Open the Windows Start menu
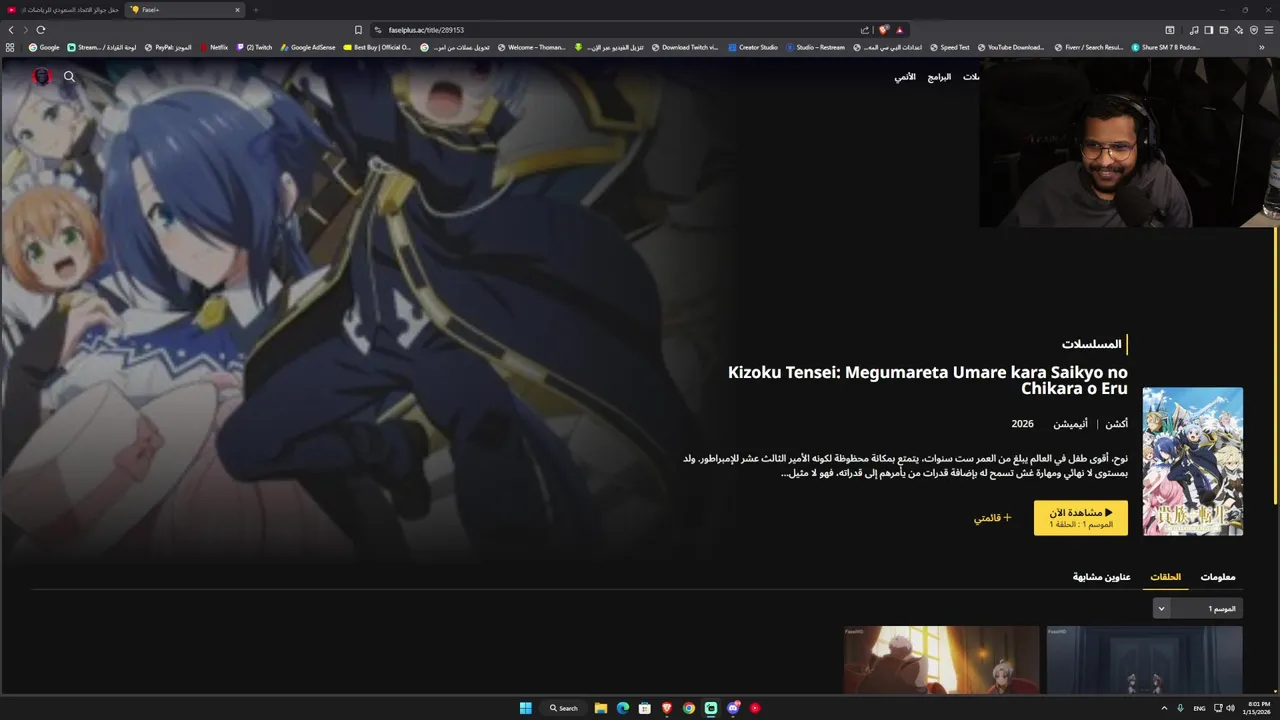Viewport: 1280px width, 720px height. [x=525, y=708]
